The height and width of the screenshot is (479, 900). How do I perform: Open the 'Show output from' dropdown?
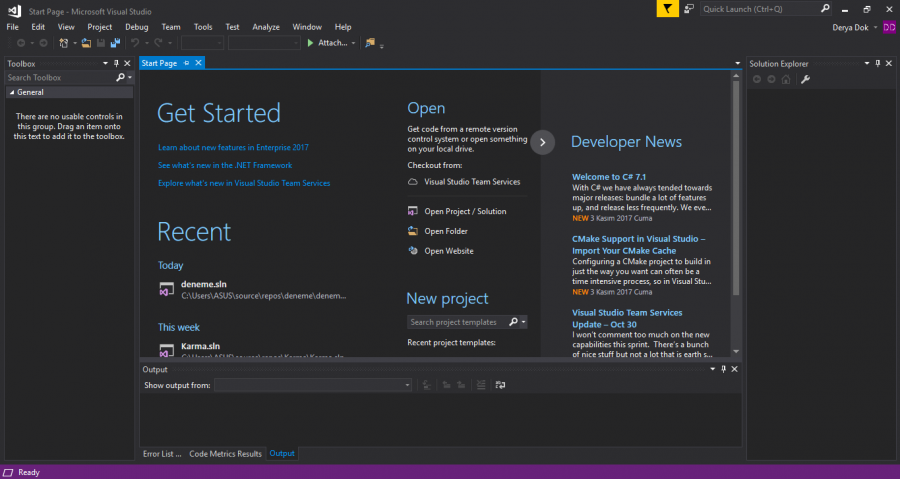pyautogui.click(x=313, y=385)
